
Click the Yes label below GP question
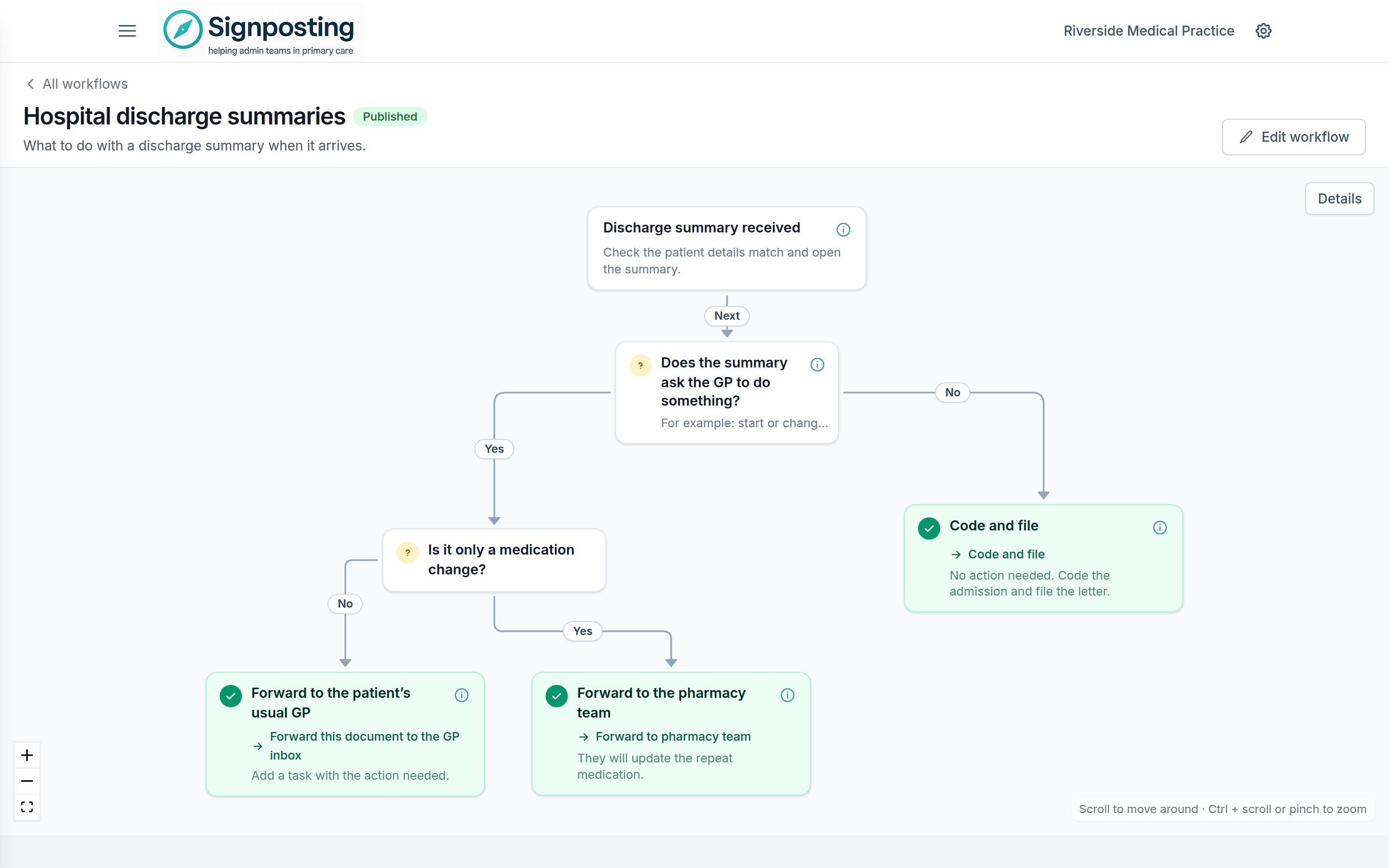(x=494, y=449)
